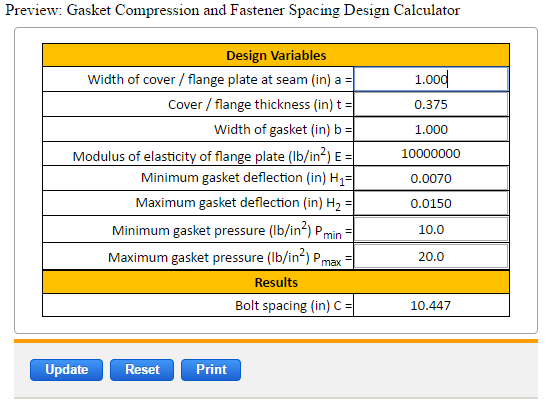The width and height of the screenshot is (546, 407).
Task: Select the cover flange thickness input 0.375
Action: pos(431,104)
